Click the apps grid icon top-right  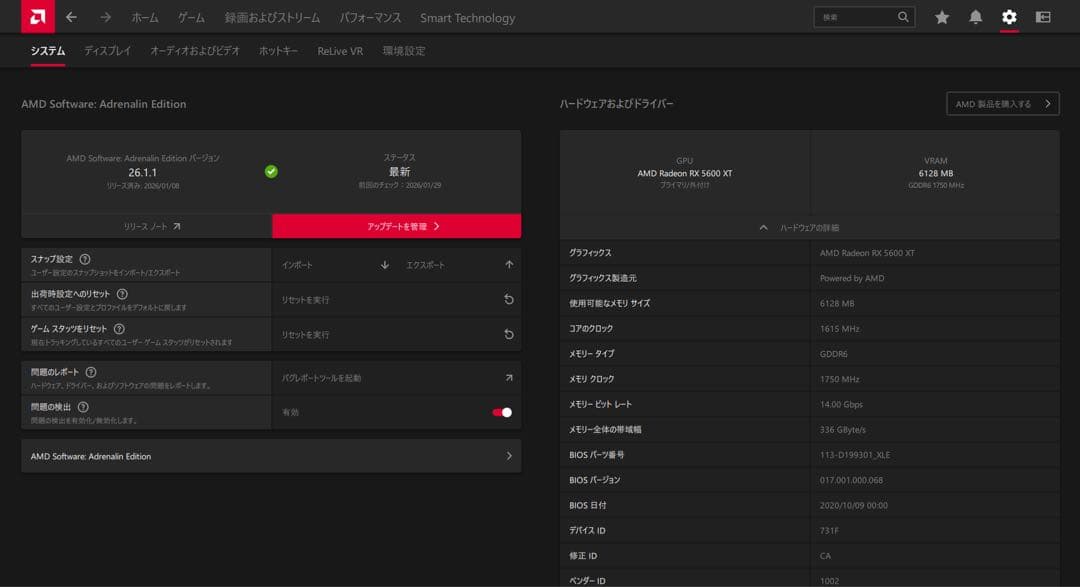[1042, 17]
